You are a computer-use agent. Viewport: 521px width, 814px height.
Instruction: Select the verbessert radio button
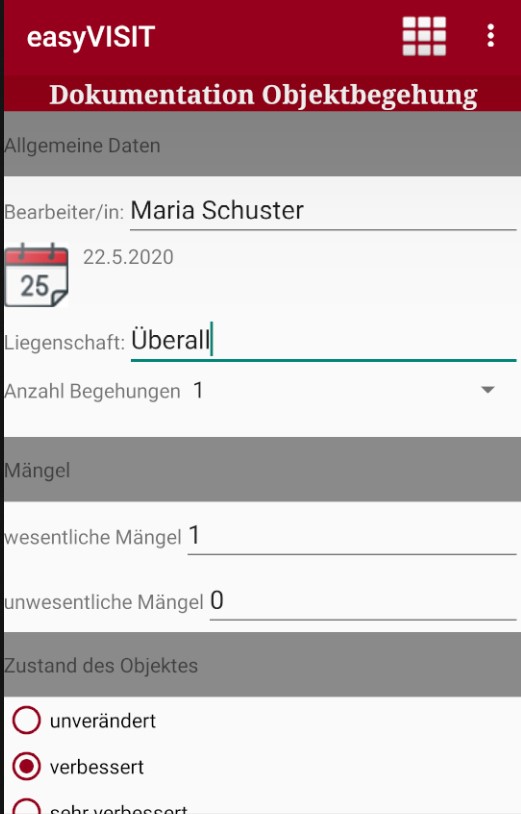click(x=26, y=767)
